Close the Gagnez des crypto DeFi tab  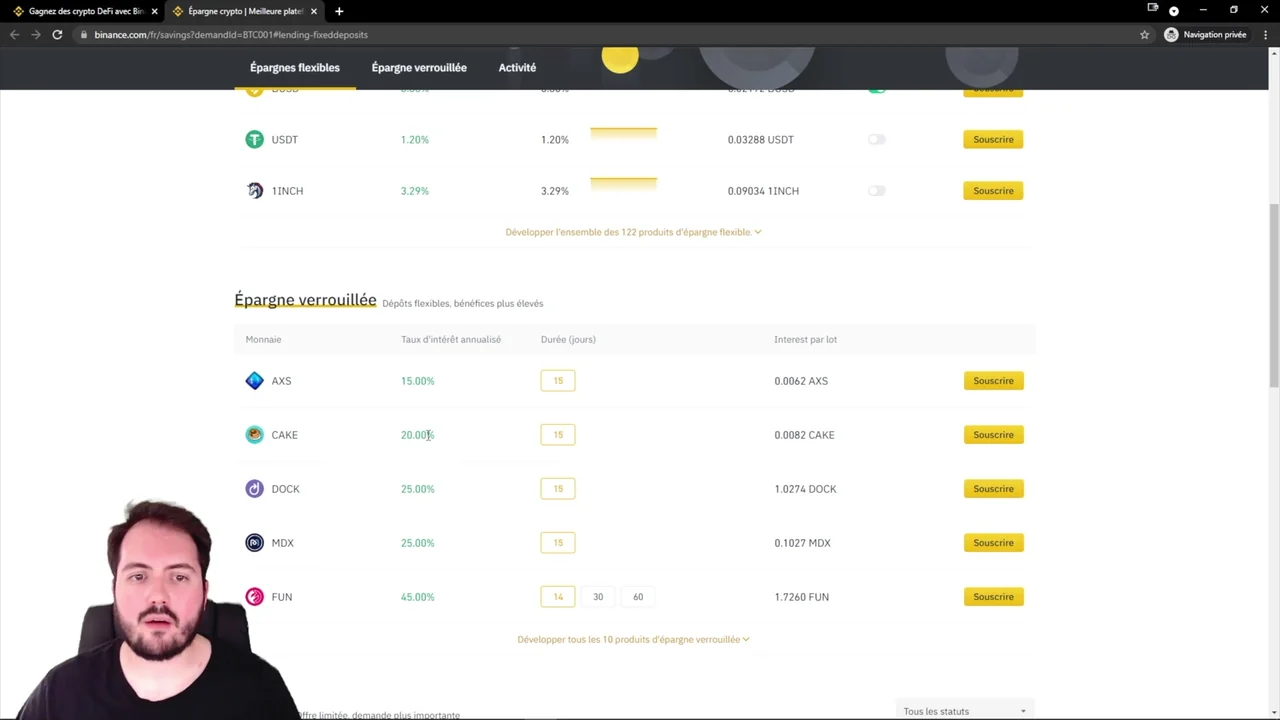[x=154, y=11]
